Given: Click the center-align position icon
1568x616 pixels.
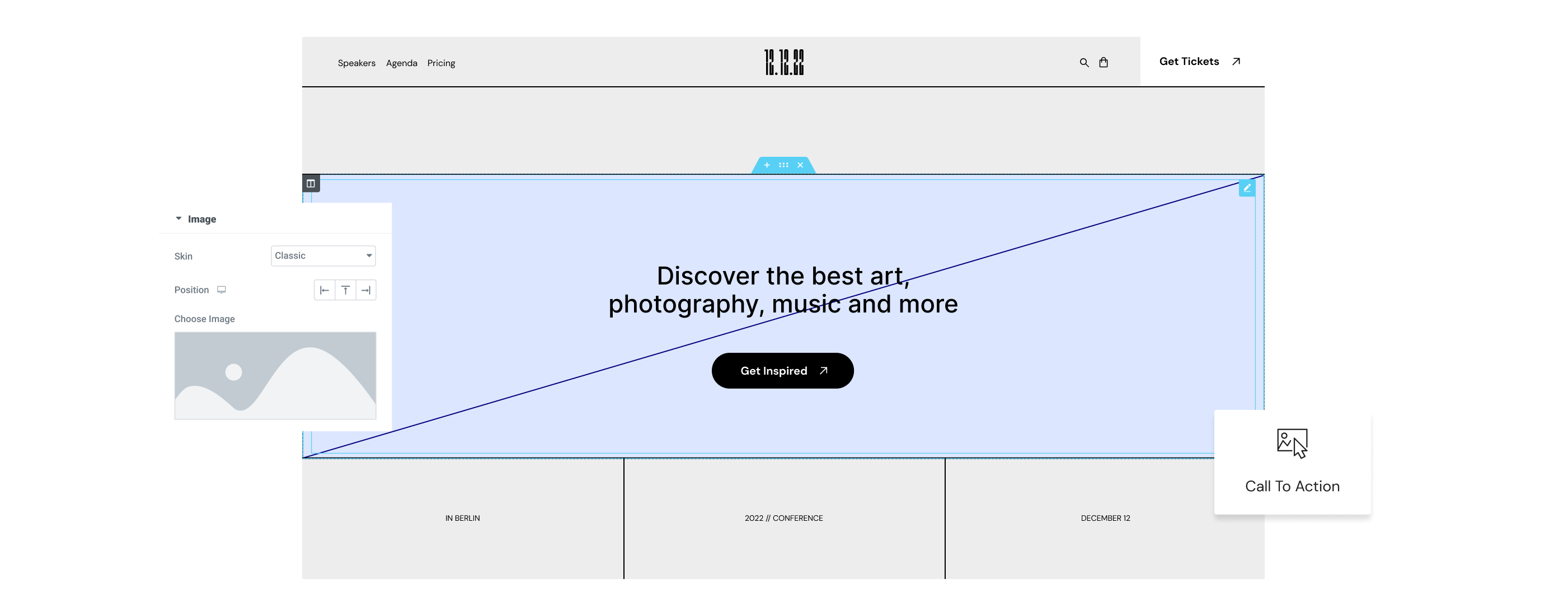Looking at the screenshot, I should [345, 290].
